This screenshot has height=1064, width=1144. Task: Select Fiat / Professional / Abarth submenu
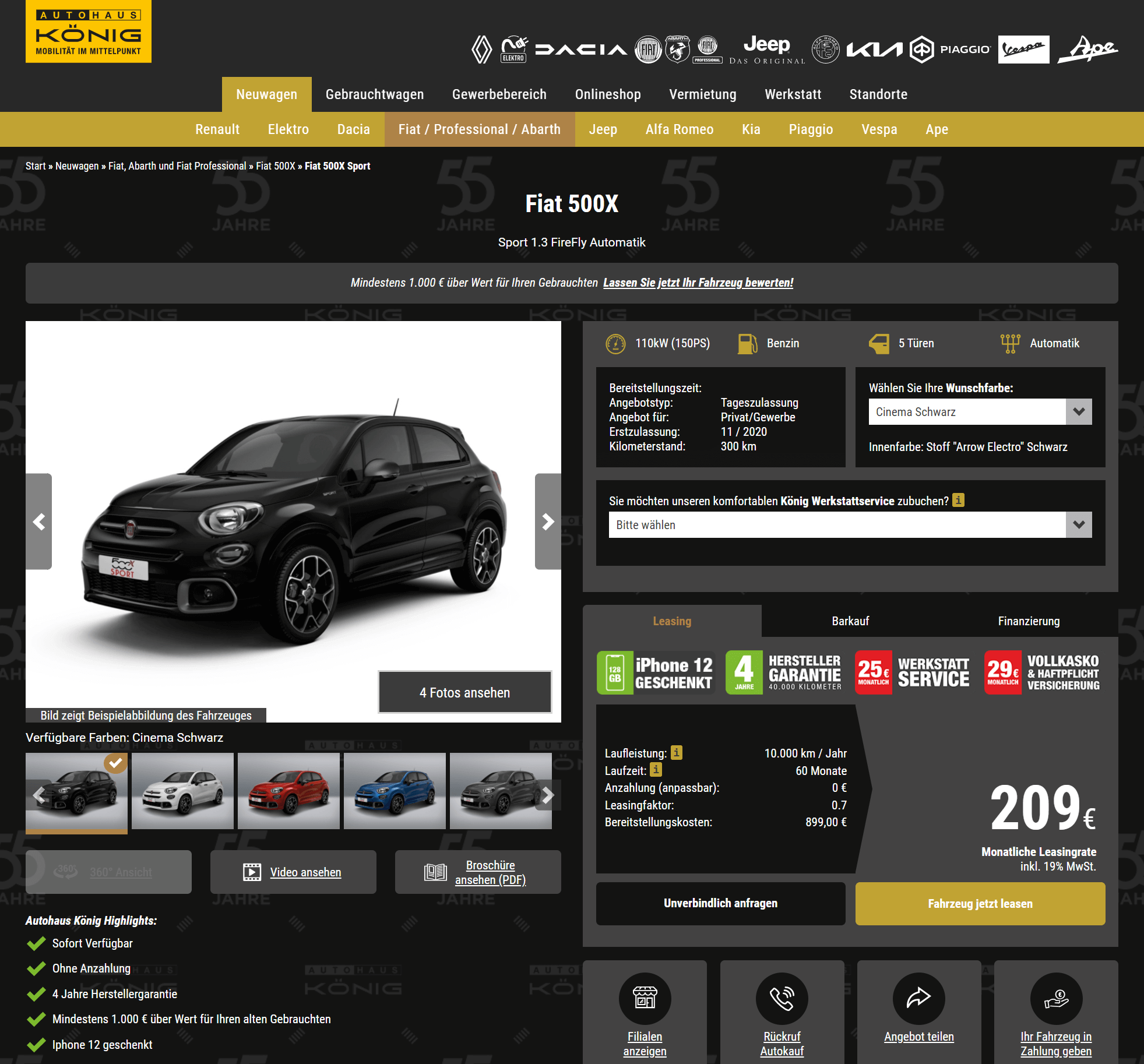tap(480, 129)
